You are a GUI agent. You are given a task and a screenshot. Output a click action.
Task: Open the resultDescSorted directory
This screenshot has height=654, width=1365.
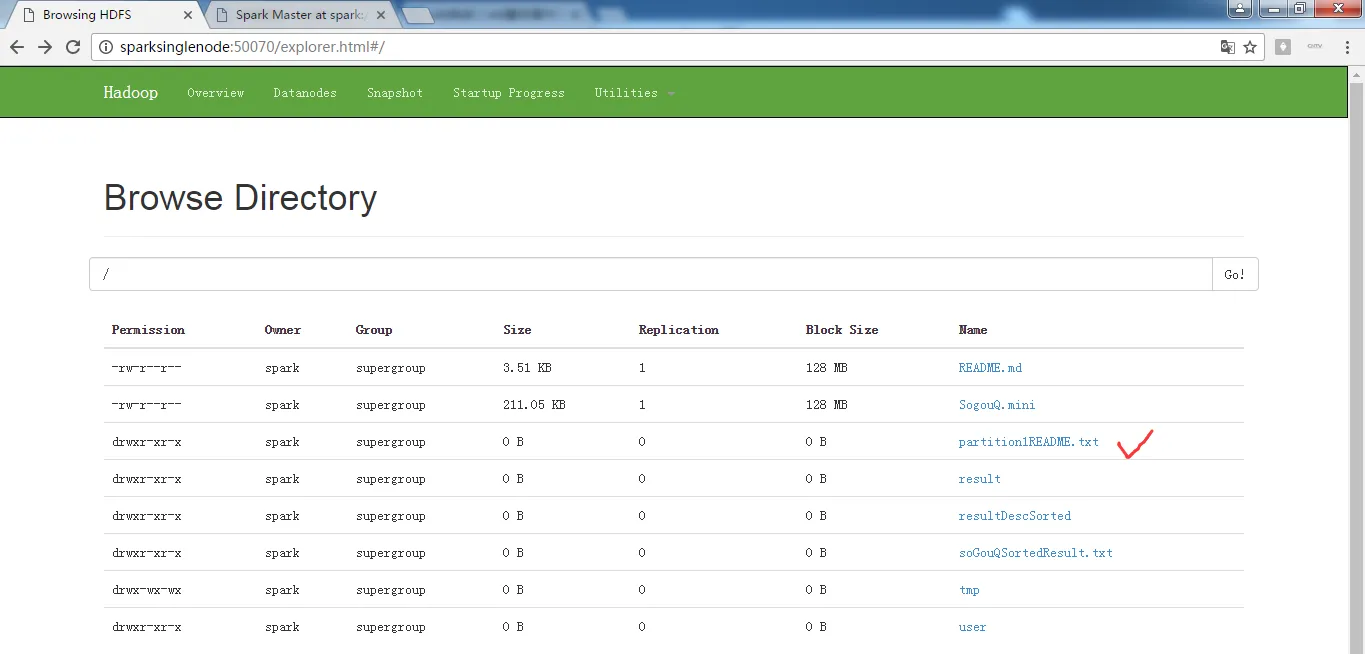[x=1014, y=516]
